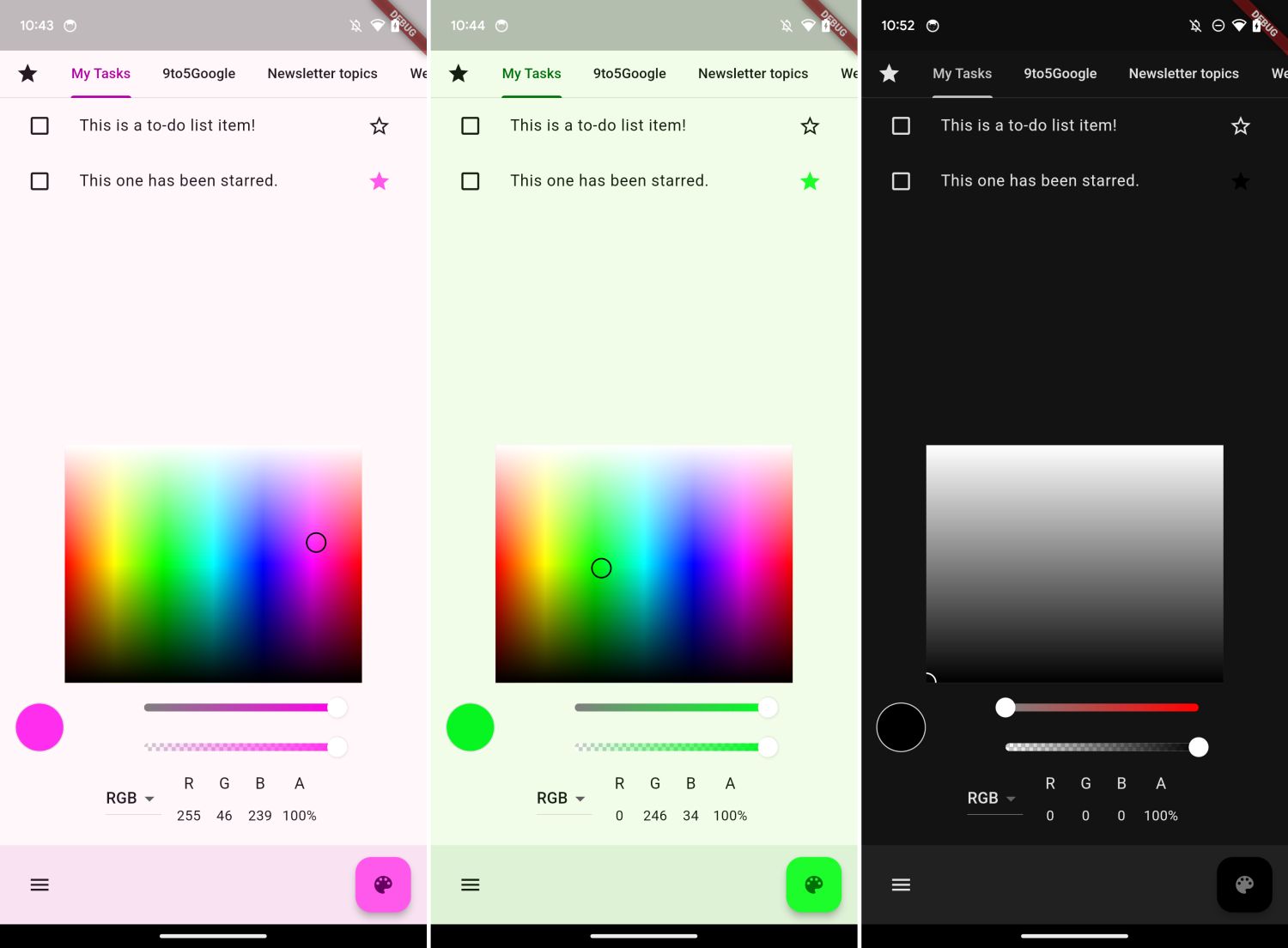
Task: Check the first to-do item in the dark-themed screen
Action: click(x=901, y=126)
